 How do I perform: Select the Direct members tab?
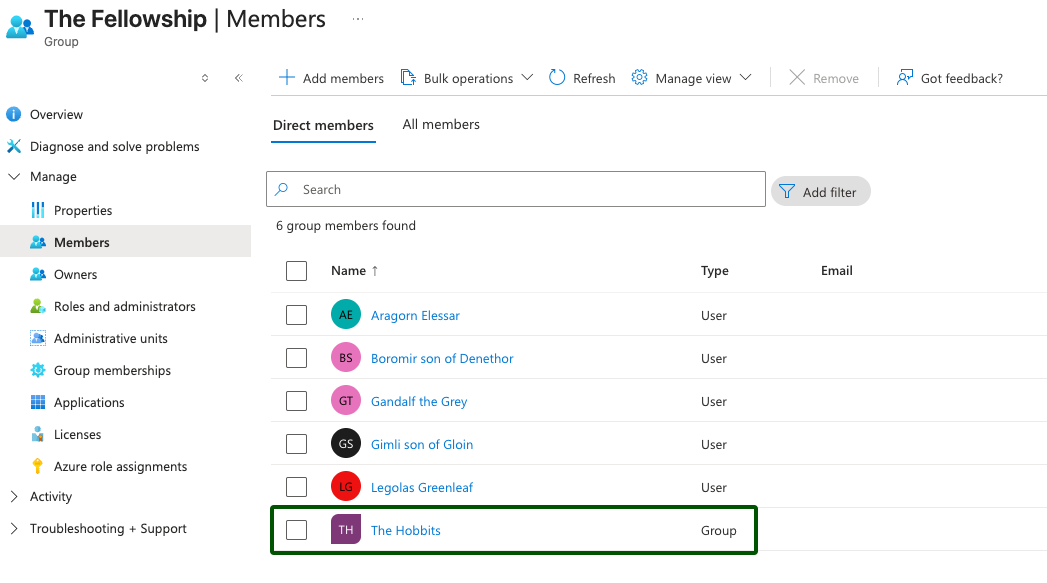[x=323, y=126]
